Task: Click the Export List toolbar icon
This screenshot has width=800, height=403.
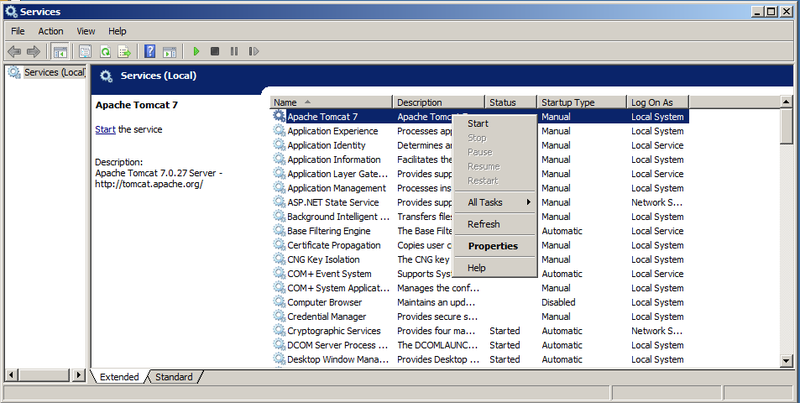Action: pos(125,51)
